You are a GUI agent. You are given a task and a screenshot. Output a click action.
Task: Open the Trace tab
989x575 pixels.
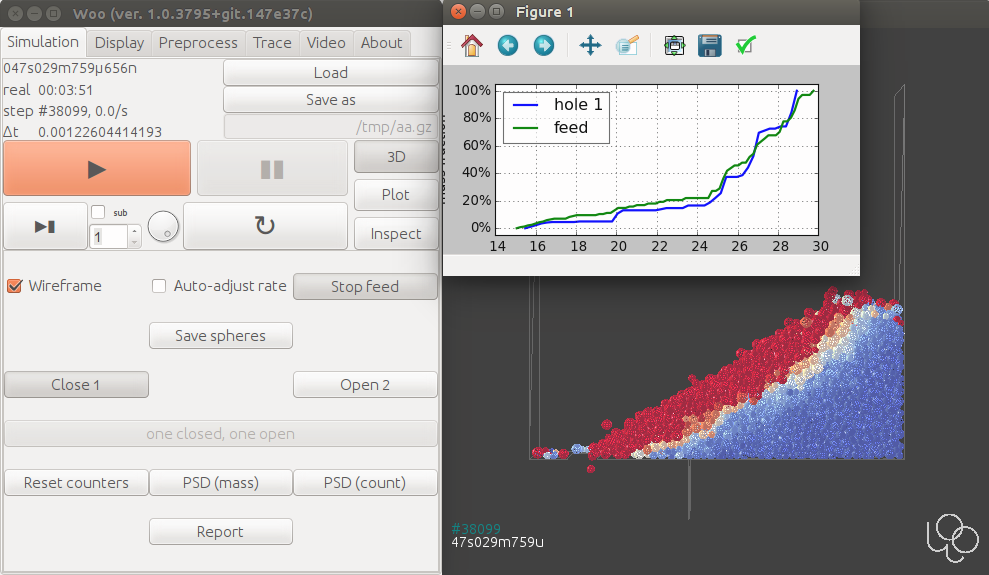272,42
